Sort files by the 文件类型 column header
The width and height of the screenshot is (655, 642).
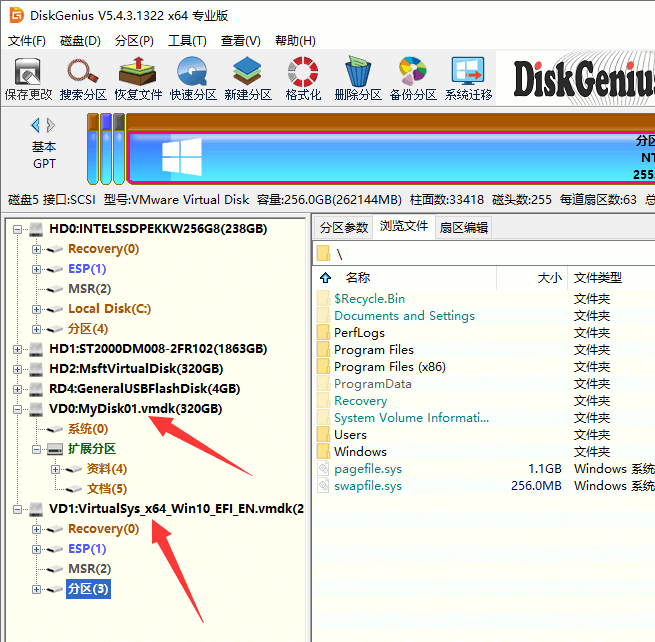pos(597,277)
